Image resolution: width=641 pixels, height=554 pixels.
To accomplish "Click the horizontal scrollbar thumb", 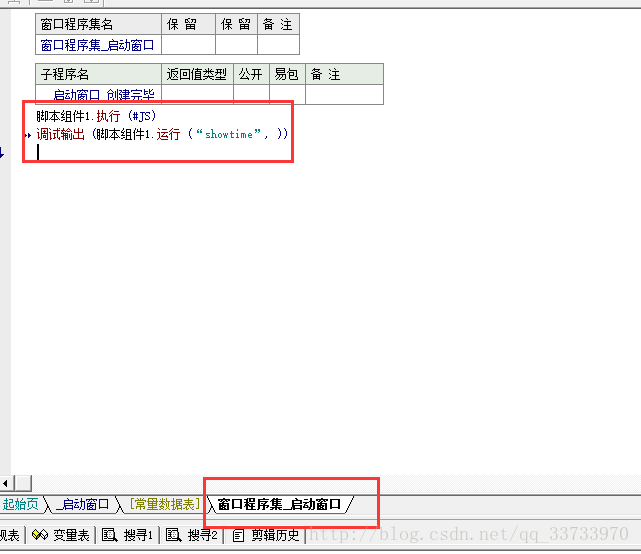I will point(23,484).
